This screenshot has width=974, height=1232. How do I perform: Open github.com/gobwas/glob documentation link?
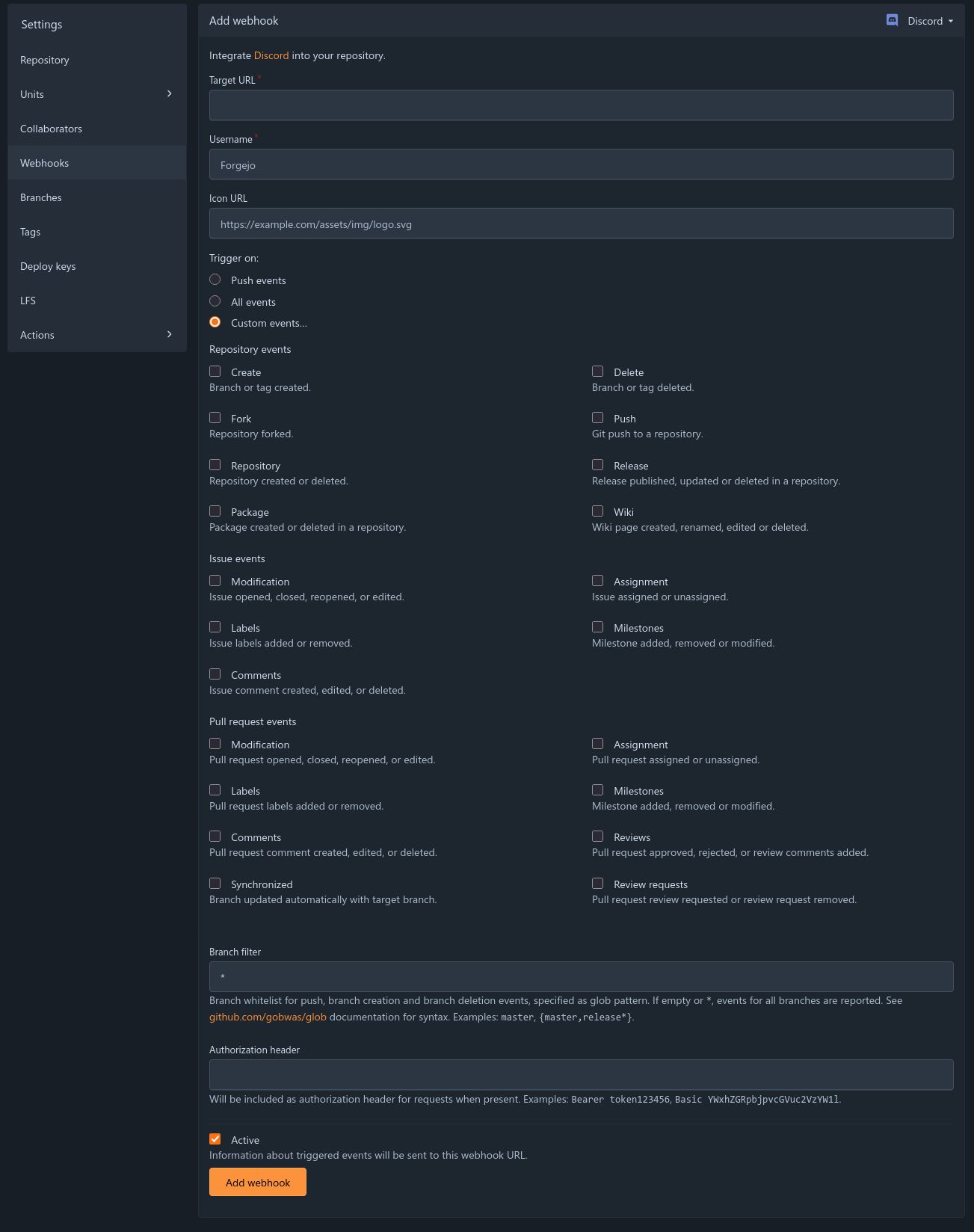[x=268, y=1017]
